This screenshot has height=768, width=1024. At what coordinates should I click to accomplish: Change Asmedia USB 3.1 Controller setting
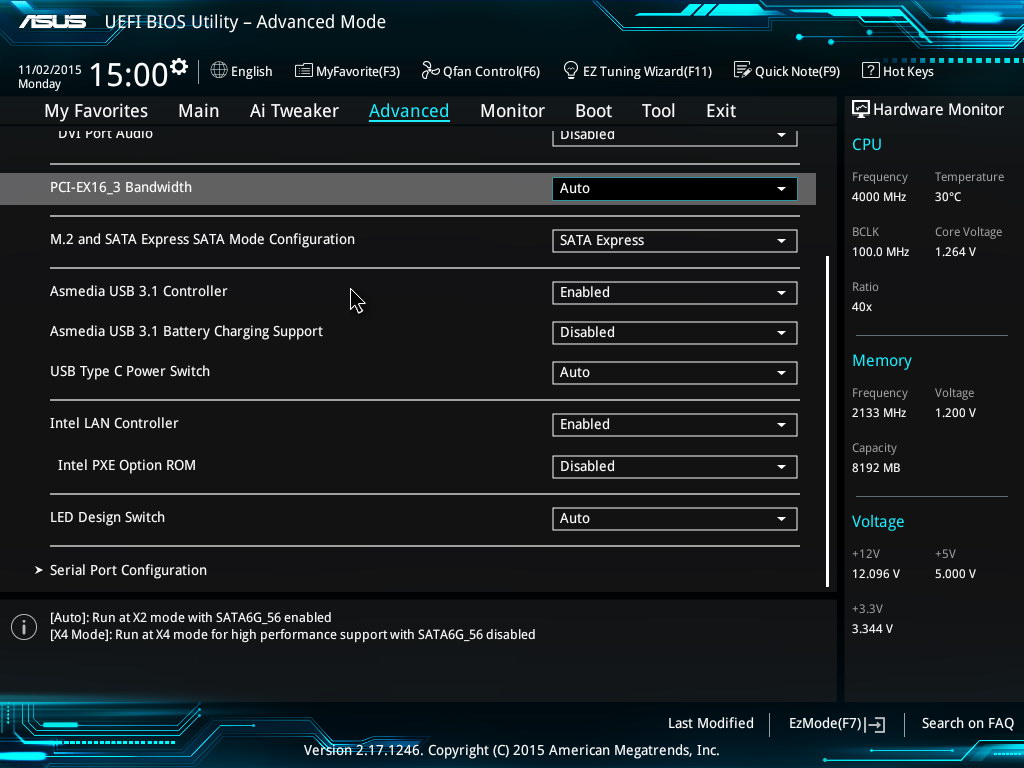674,292
